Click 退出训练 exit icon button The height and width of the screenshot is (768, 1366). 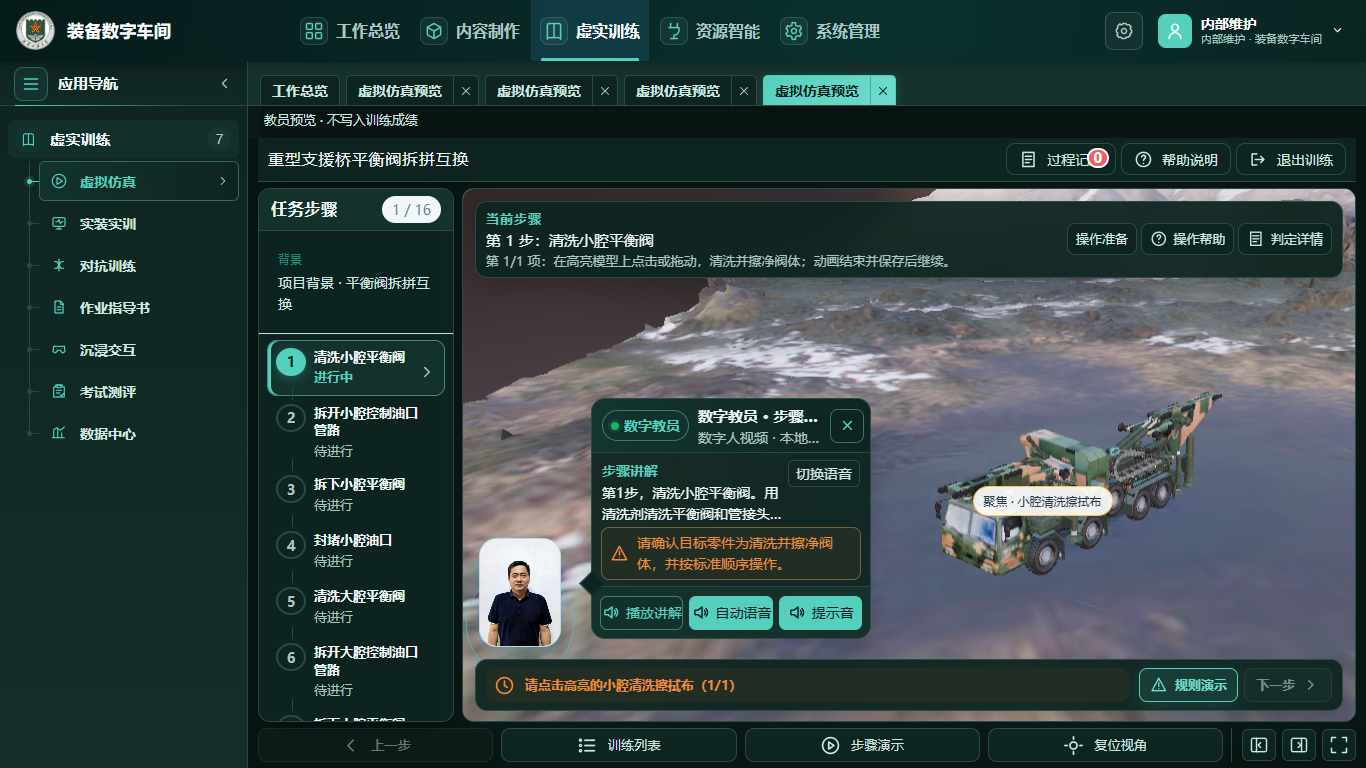pos(1291,160)
